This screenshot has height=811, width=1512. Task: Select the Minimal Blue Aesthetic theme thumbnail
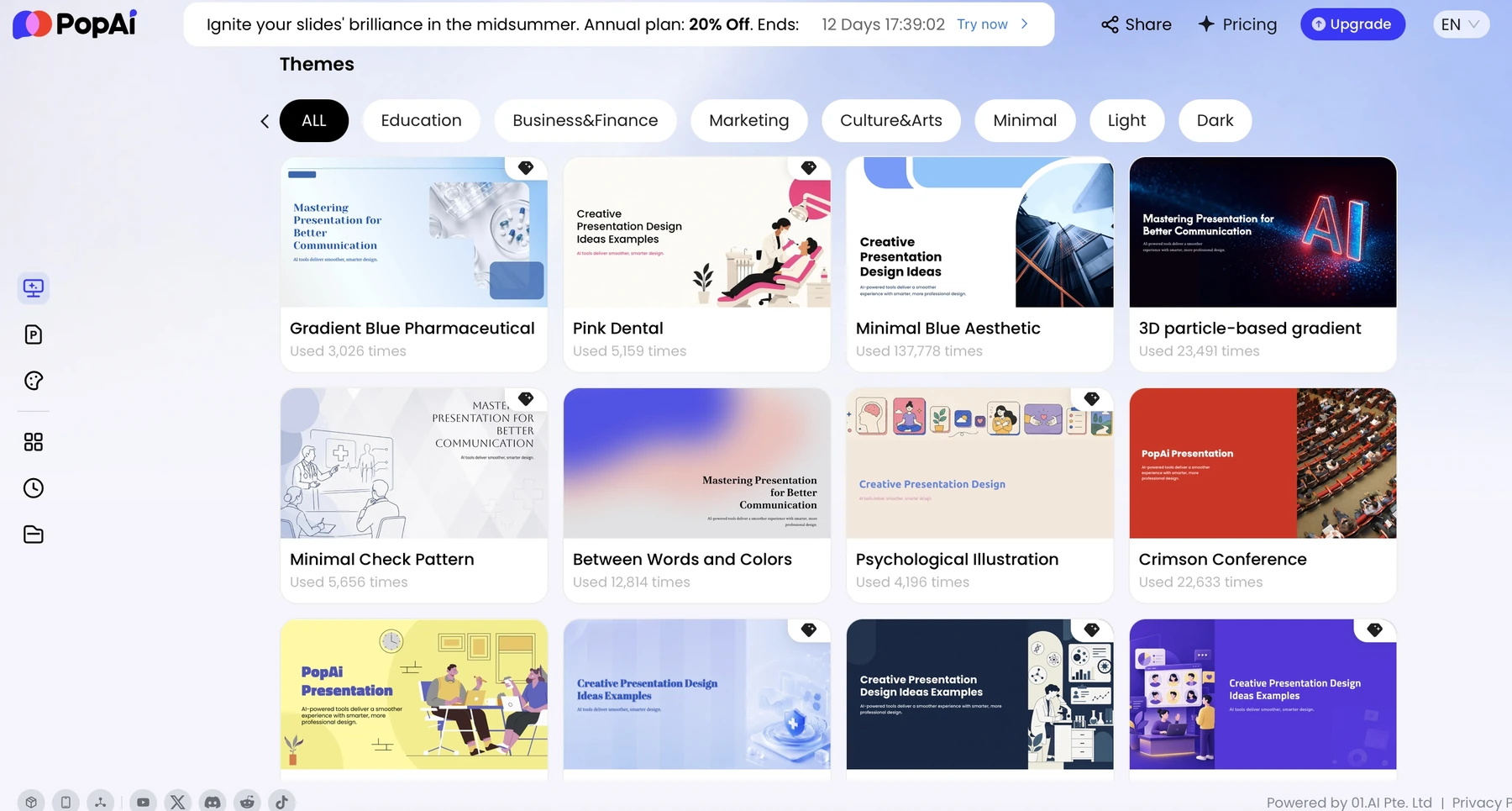pyautogui.click(x=980, y=232)
